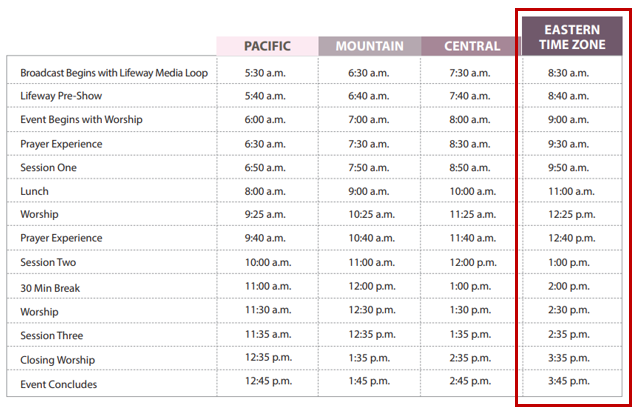
Task: Click the Event Begins with Worship label
Action: [82, 120]
